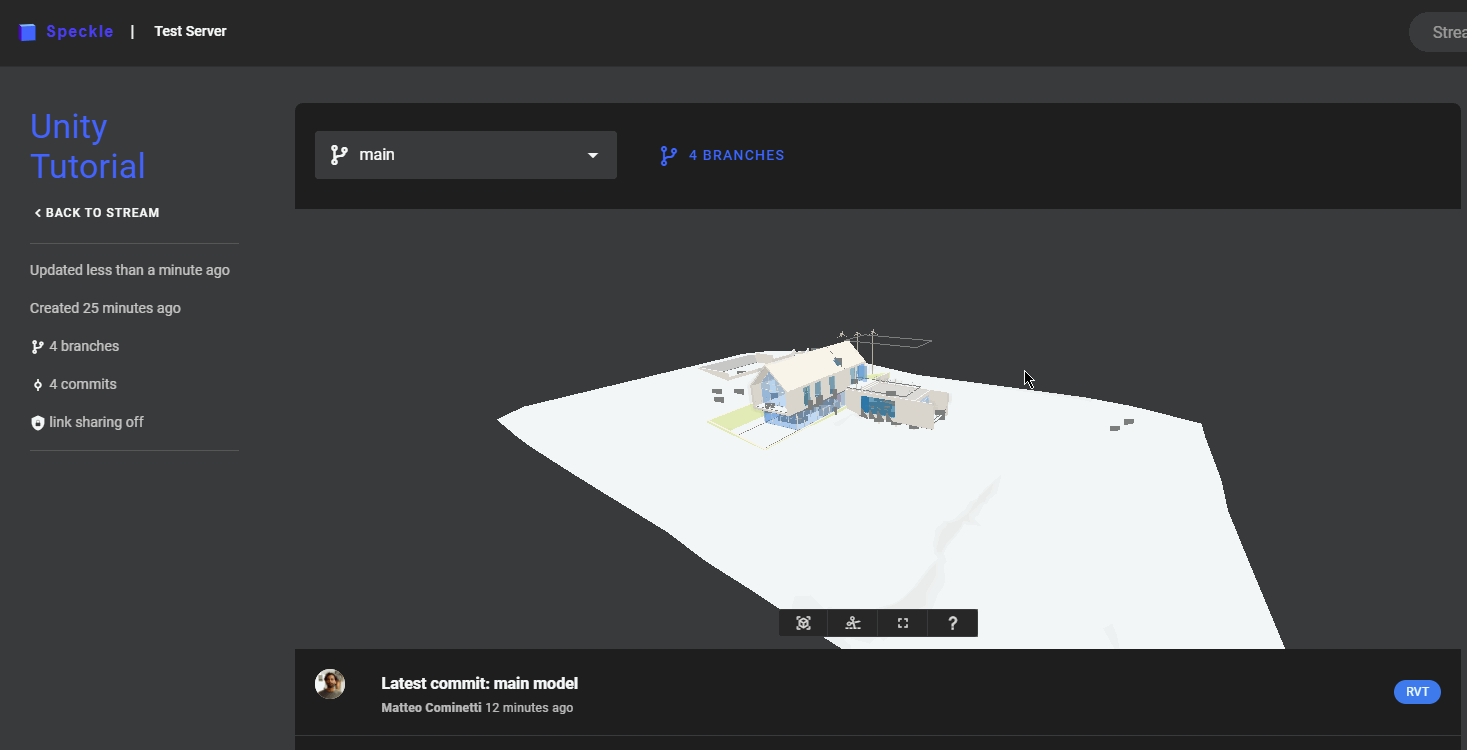Toggle the section plane scissors tool
Image resolution: width=1467 pixels, height=750 pixels.
(852, 623)
